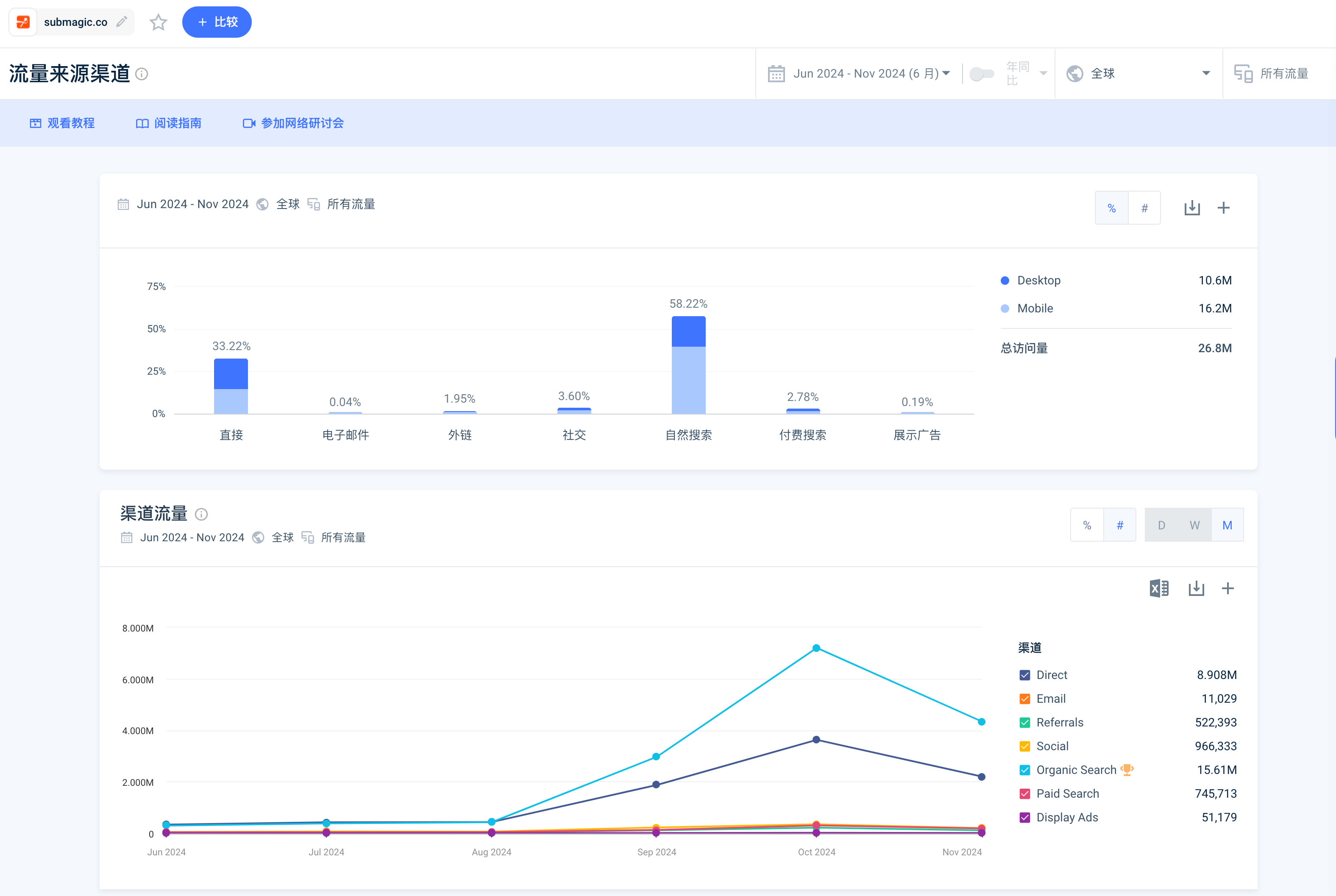Switch bar chart to number (#) view
Screen dimensions: 1336x896
pos(1144,208)
